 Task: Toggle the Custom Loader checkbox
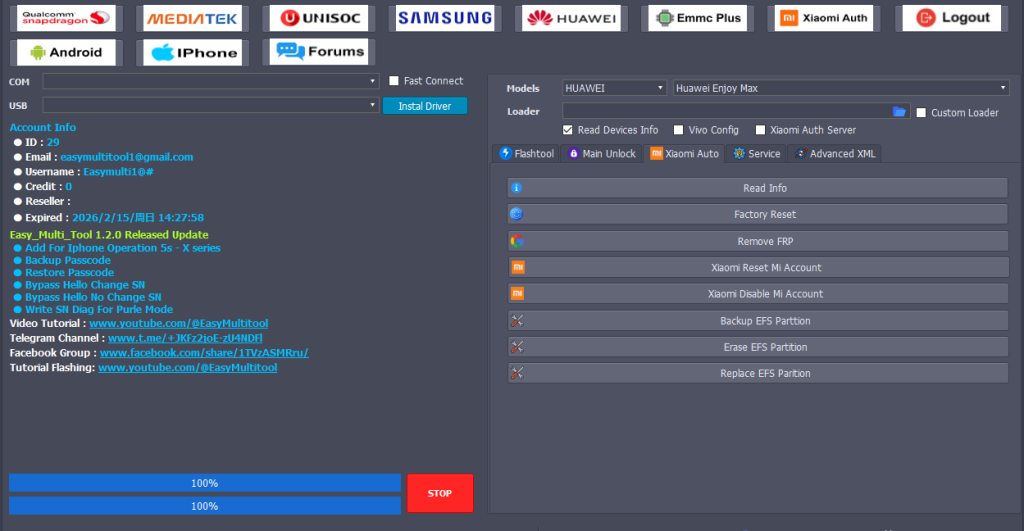921,112
